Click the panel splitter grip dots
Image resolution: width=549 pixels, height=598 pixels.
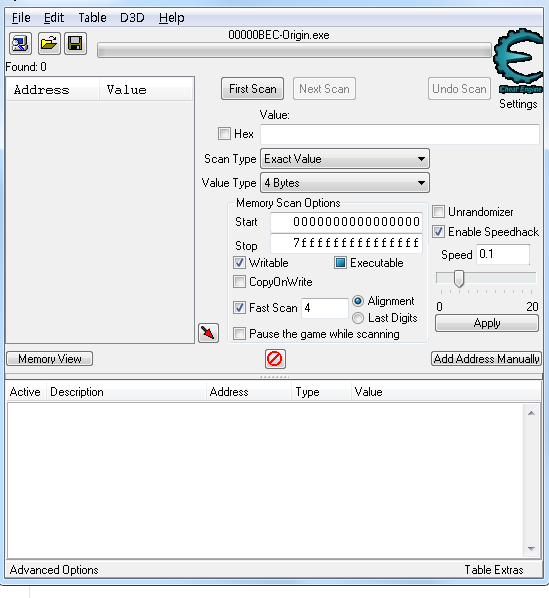click(x=274, y=377)
